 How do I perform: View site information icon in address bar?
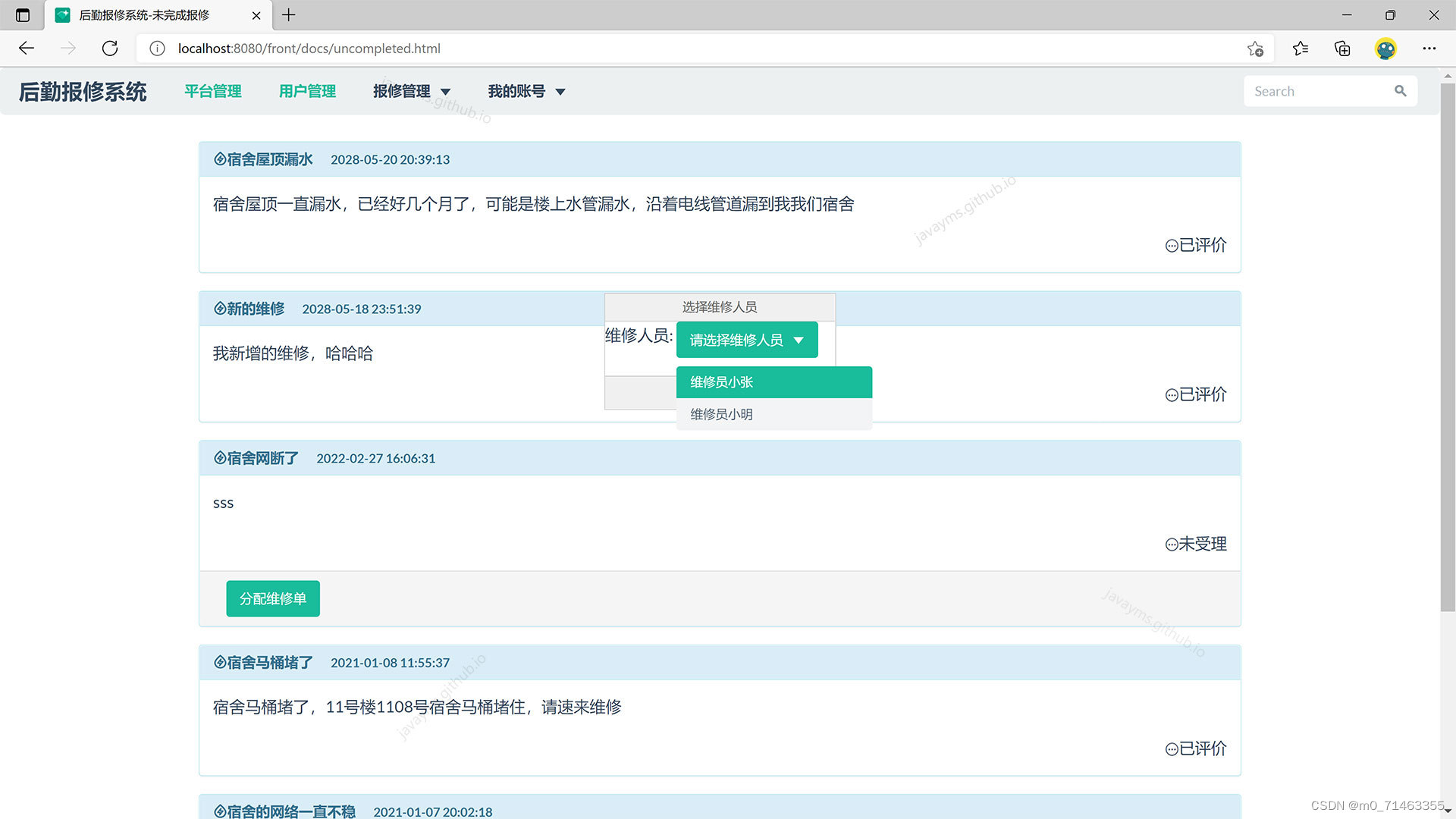[157, 49]
